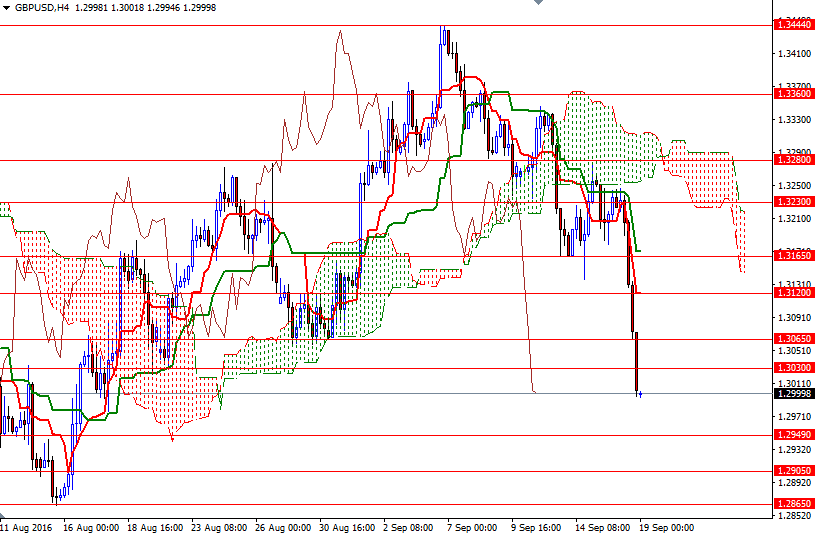Click the 1.34100 price axis value
This screenshot has height=535, width=815.
tap(794, 54)
